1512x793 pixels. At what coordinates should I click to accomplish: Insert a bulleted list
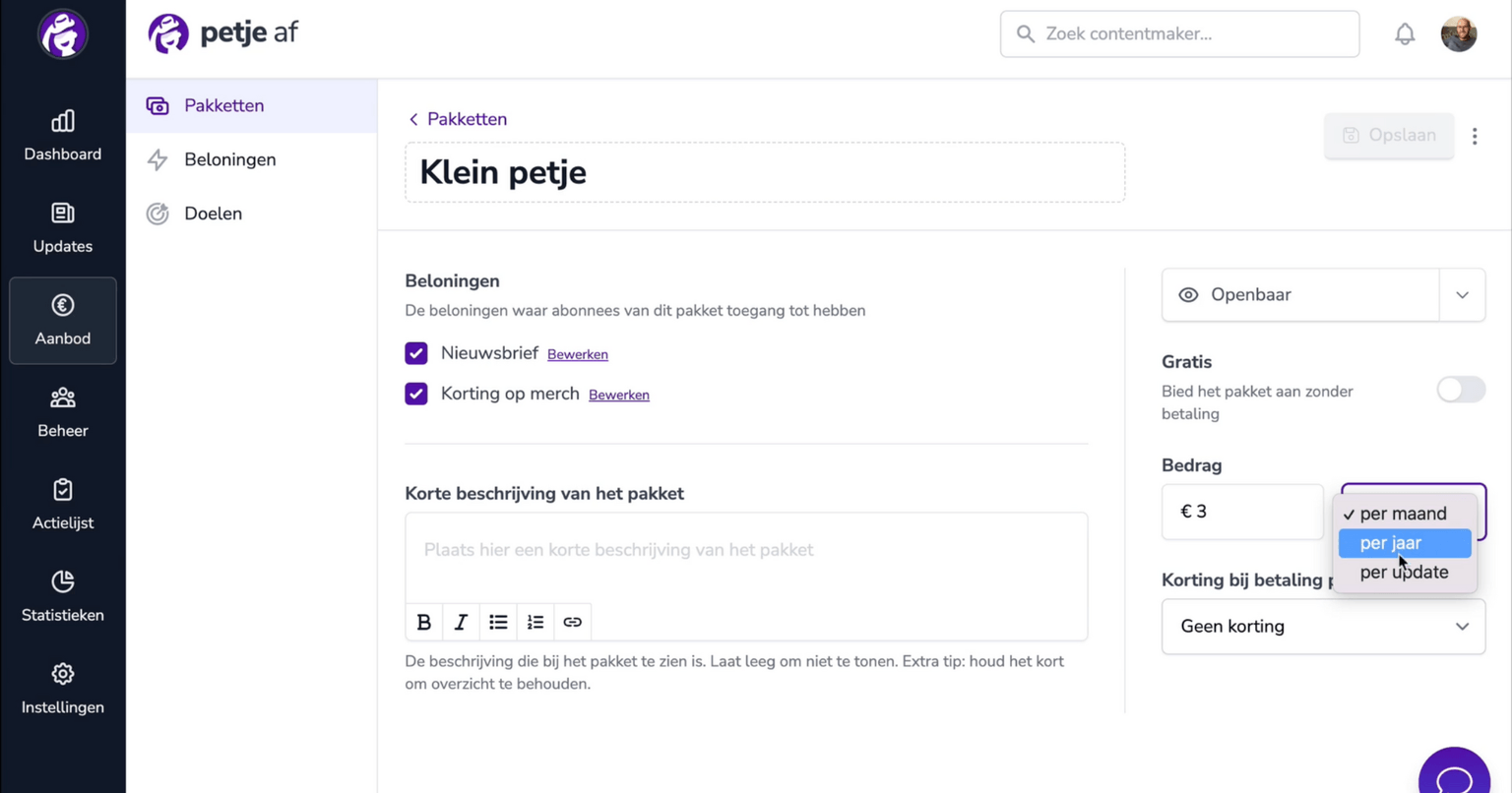click(x=498, y=622)
